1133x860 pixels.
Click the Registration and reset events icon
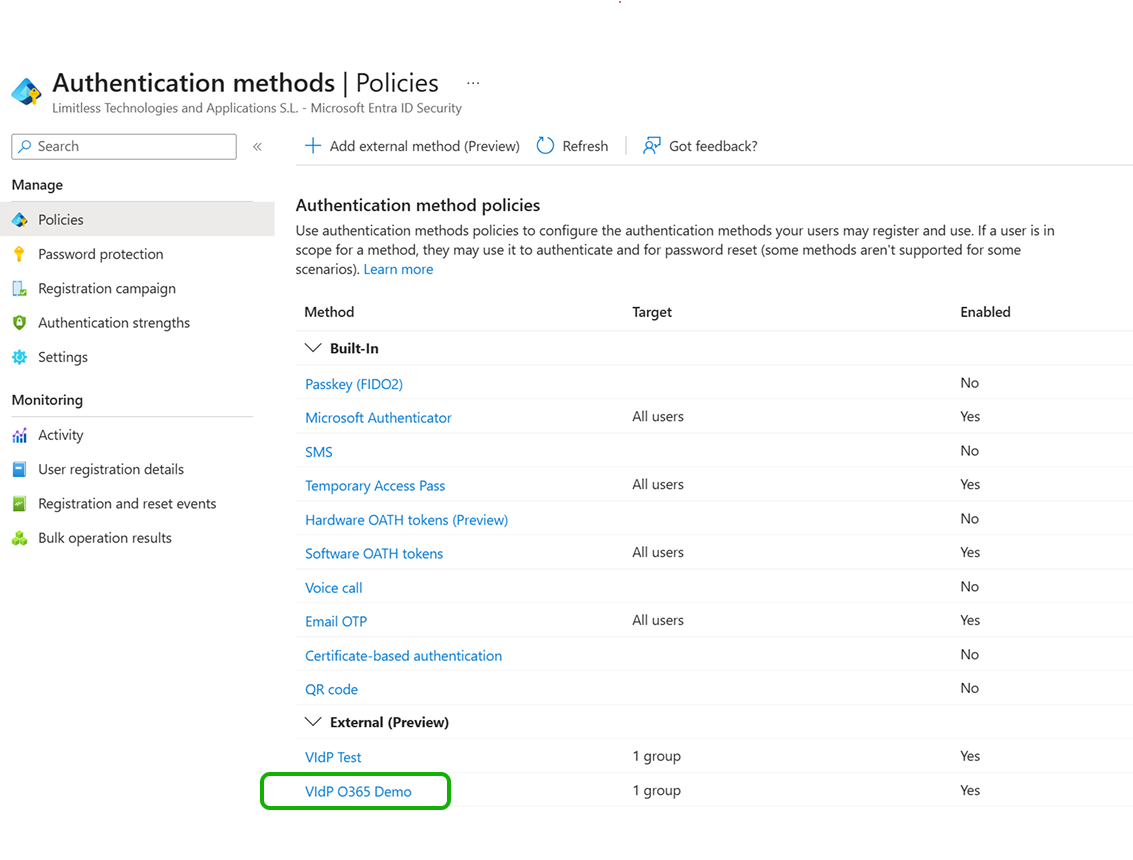coord(20,504)
